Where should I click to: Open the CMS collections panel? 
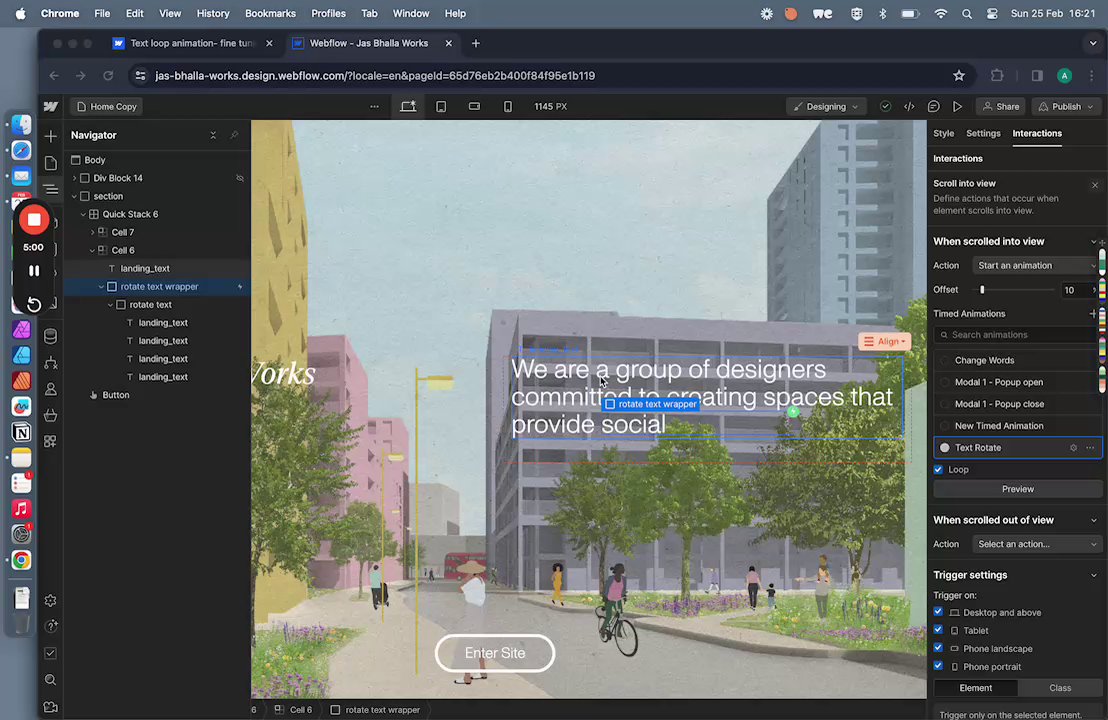pos(50,336)
